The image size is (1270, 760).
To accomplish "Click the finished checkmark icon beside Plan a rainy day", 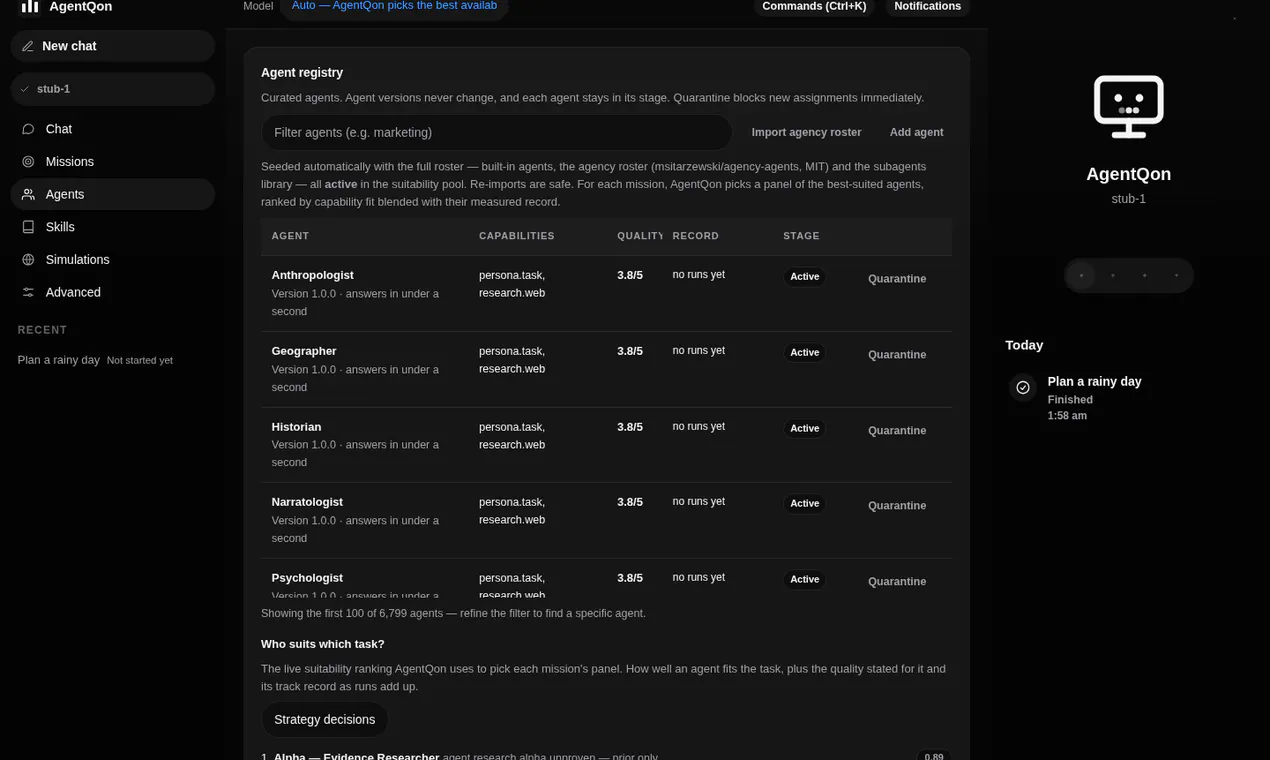I will (1023, 387).
